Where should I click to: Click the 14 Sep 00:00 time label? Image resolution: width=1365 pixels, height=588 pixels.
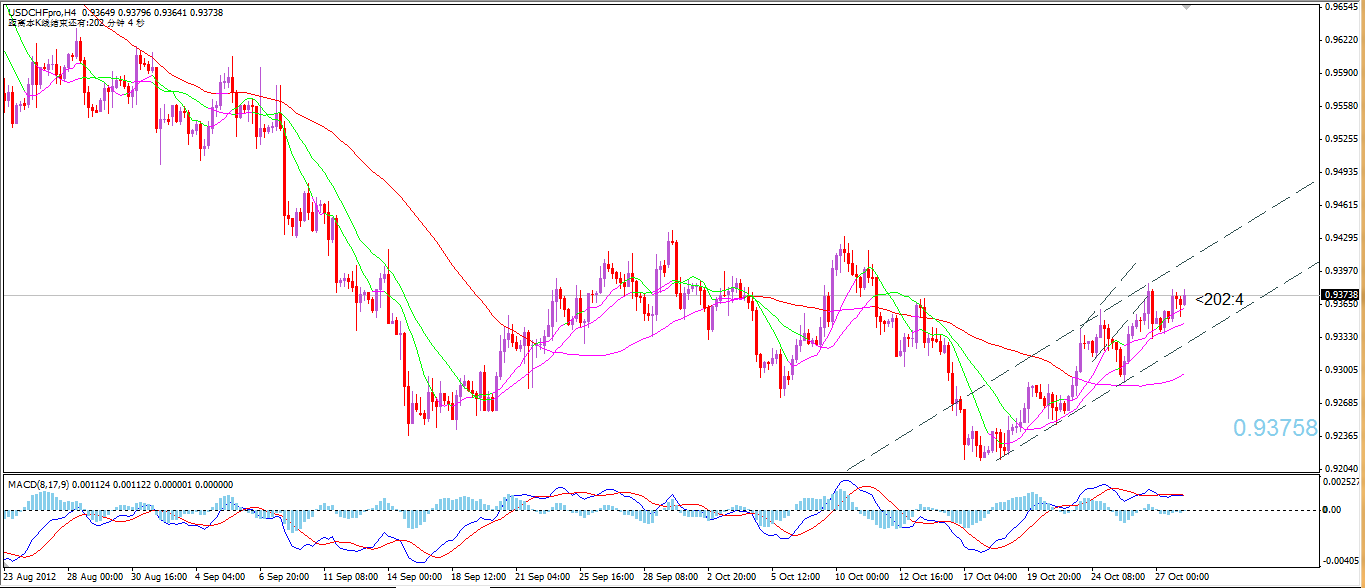414,578
